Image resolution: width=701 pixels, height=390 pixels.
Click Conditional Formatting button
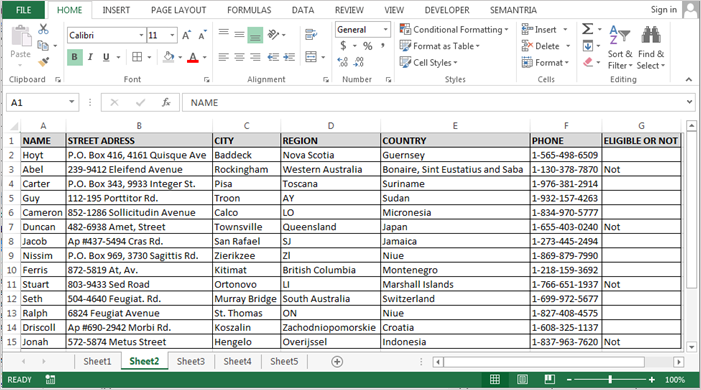(x=454, y=30)
